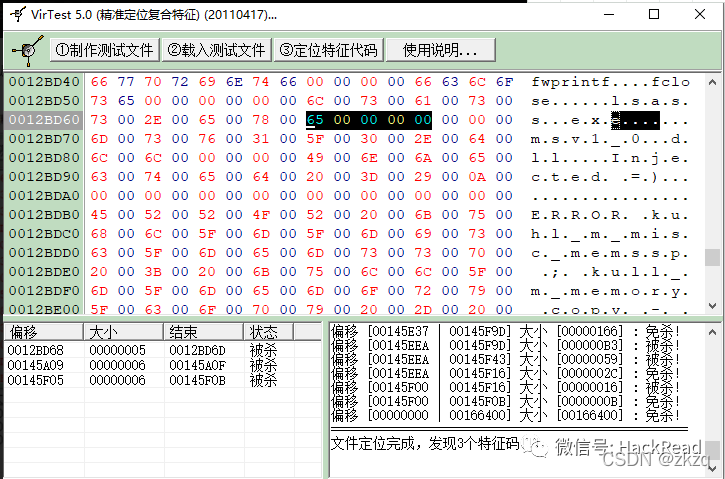Click hex address 0012BDB0
725x479 pixels.
pyautogui.click(x=44, y=215)
